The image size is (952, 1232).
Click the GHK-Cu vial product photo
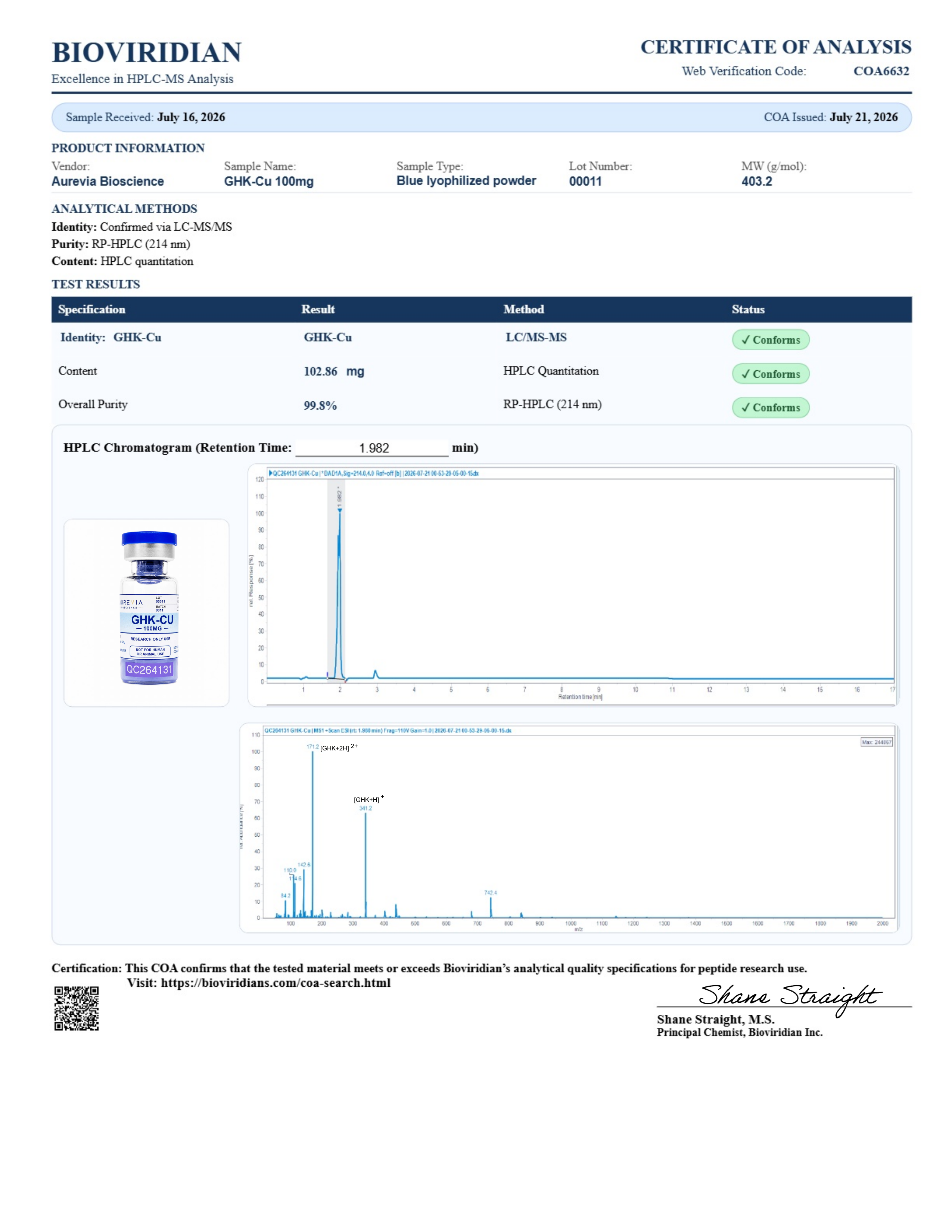pos(149,608)
